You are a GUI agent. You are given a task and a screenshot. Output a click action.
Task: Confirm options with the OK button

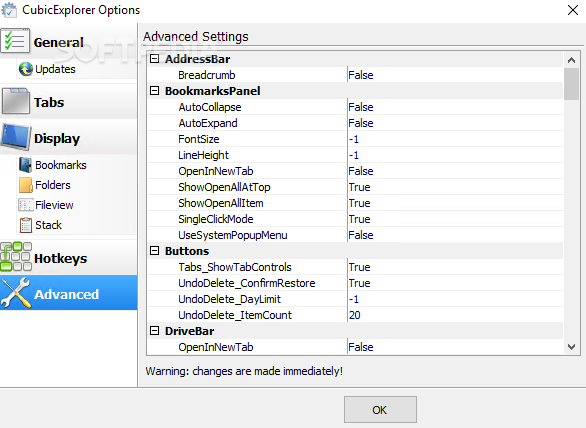(380, 410)
